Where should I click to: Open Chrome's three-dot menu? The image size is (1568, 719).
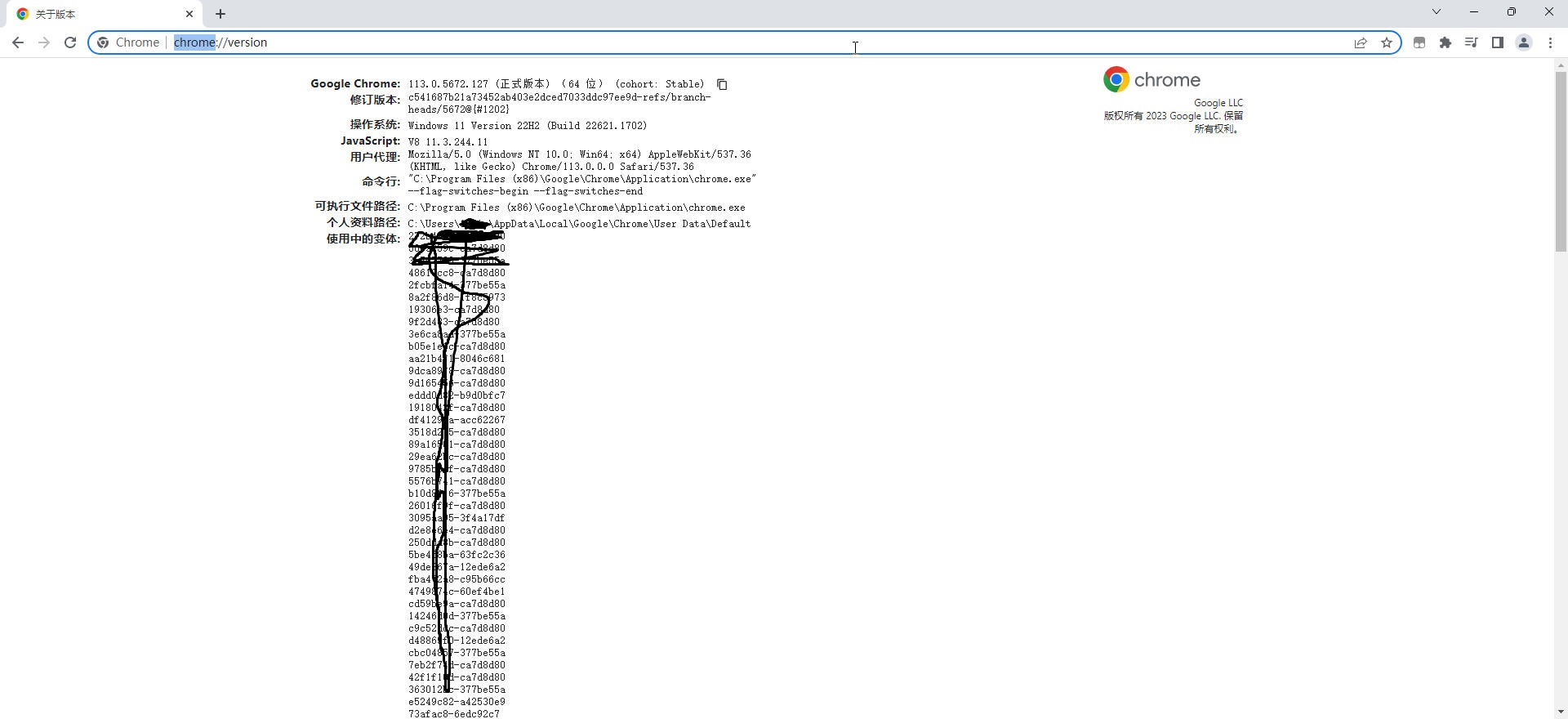[x=1550, y=42]
